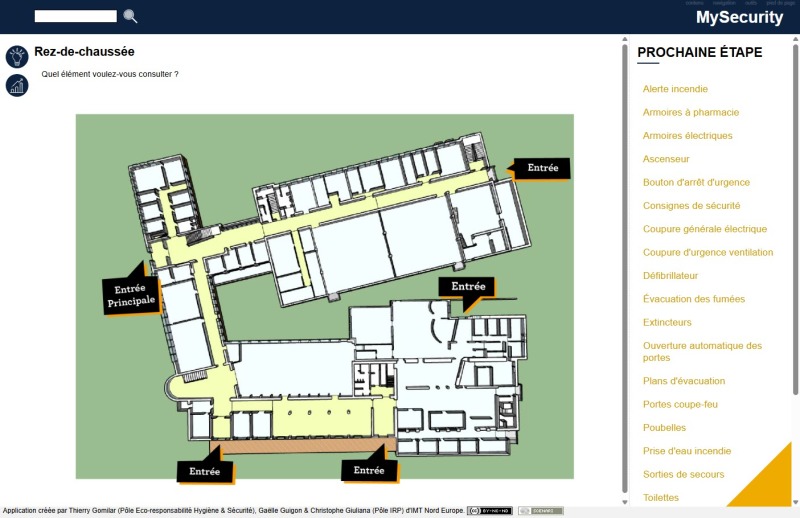Click the Creative Commons BY-NC-ND badge
800x518 pixels.
pos(489,511)
